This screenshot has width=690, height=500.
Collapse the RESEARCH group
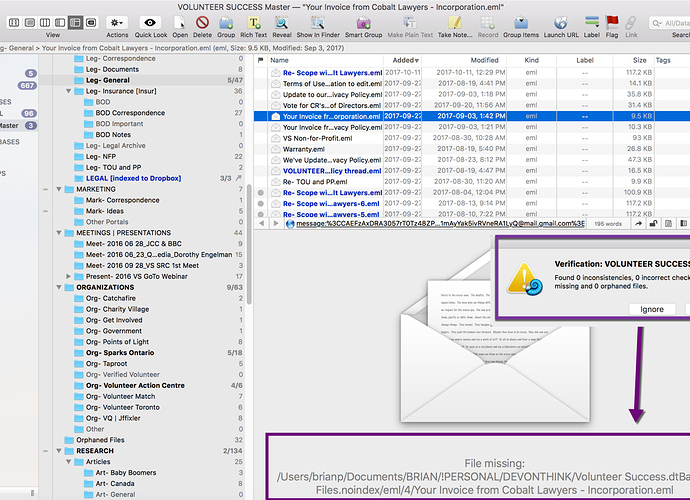[x=59, y=451]
